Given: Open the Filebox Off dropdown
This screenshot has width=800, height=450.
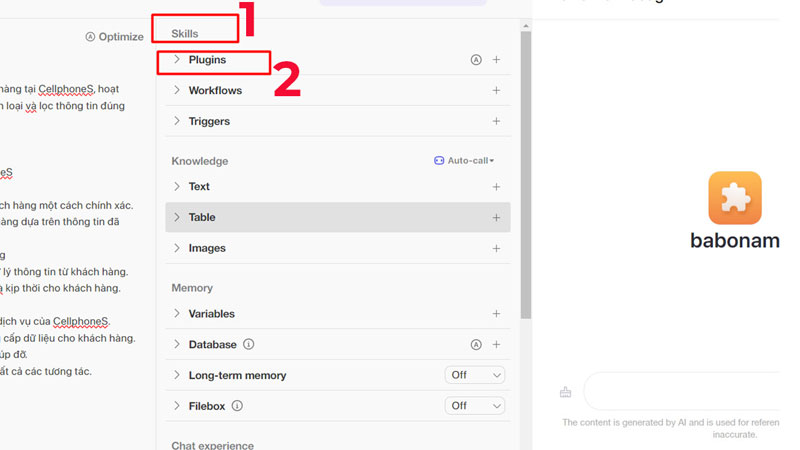Looking at the screenshot, I should (475, 406).
